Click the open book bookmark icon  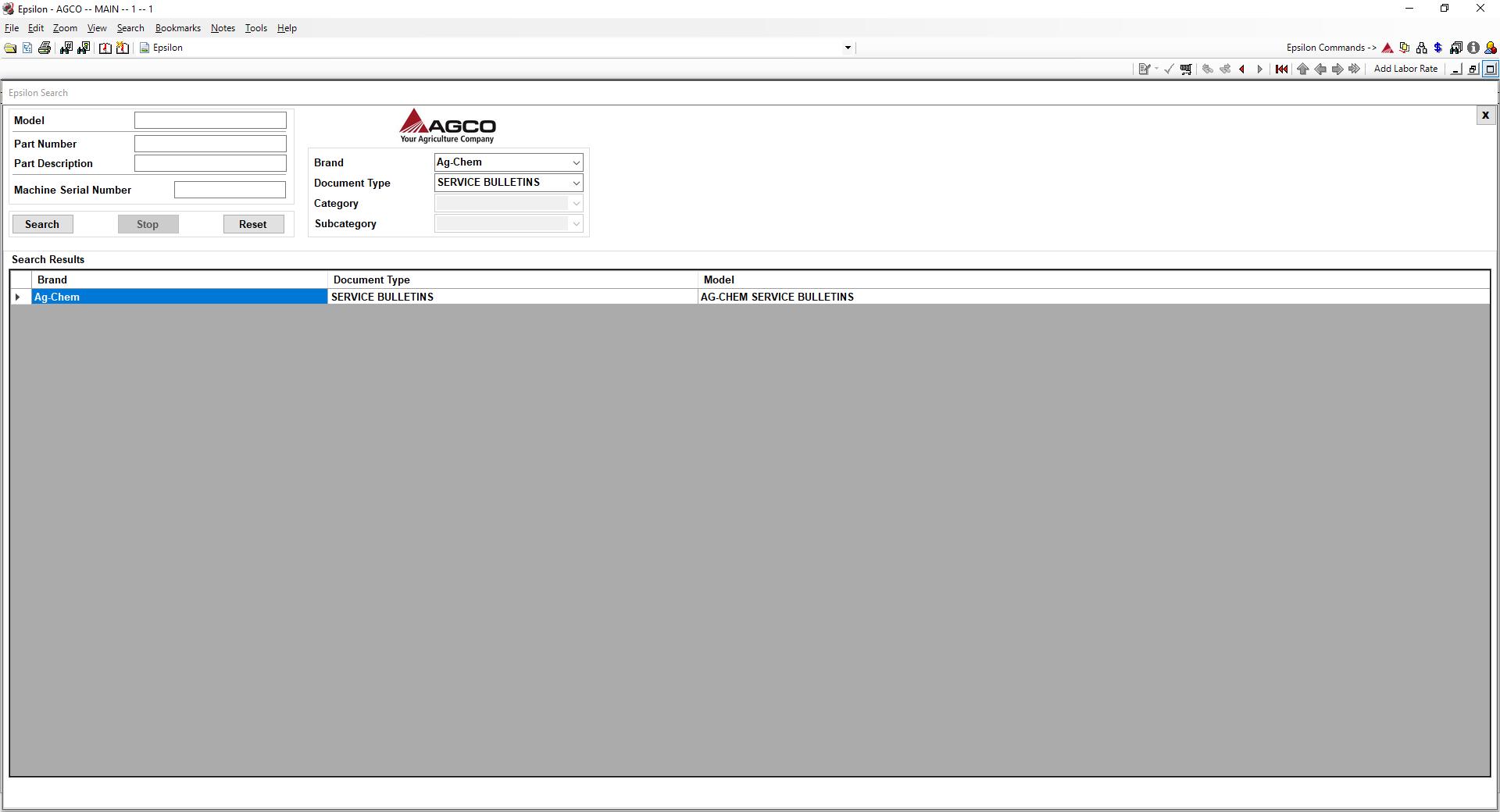pos(105,48)
